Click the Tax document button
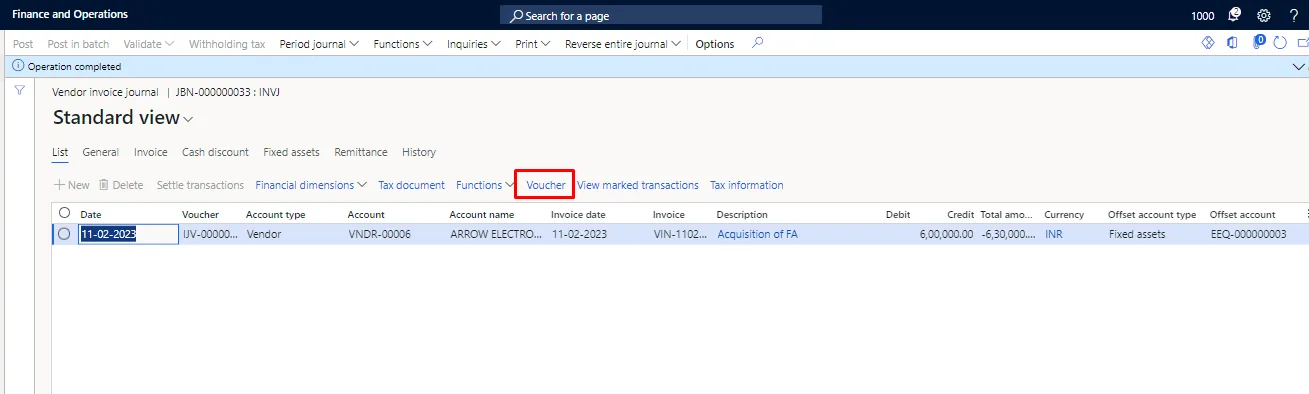Viewport: 1309px width, 394px height. tap(412, 185)
